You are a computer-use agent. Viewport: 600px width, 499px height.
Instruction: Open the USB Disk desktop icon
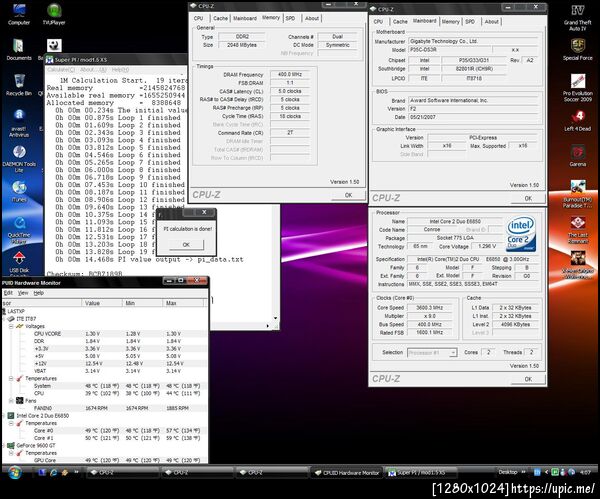(x=18, y=262)
